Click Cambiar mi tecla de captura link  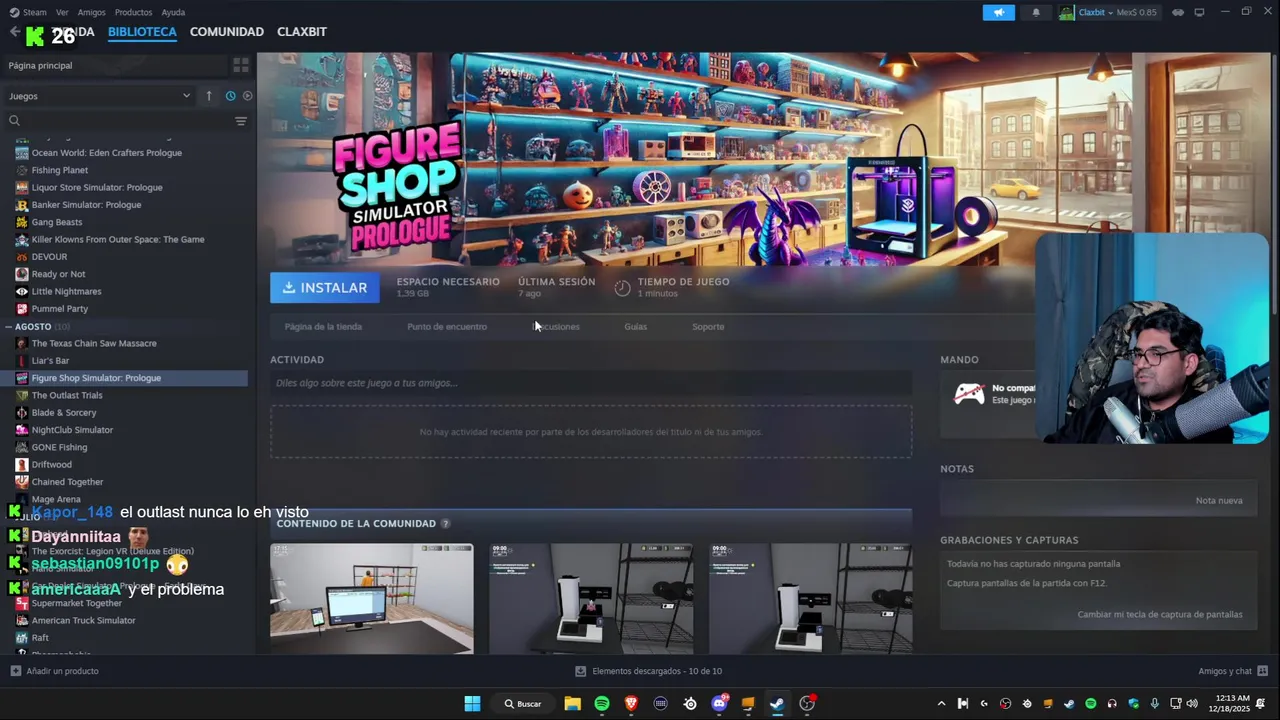(x=1160, y=615)
